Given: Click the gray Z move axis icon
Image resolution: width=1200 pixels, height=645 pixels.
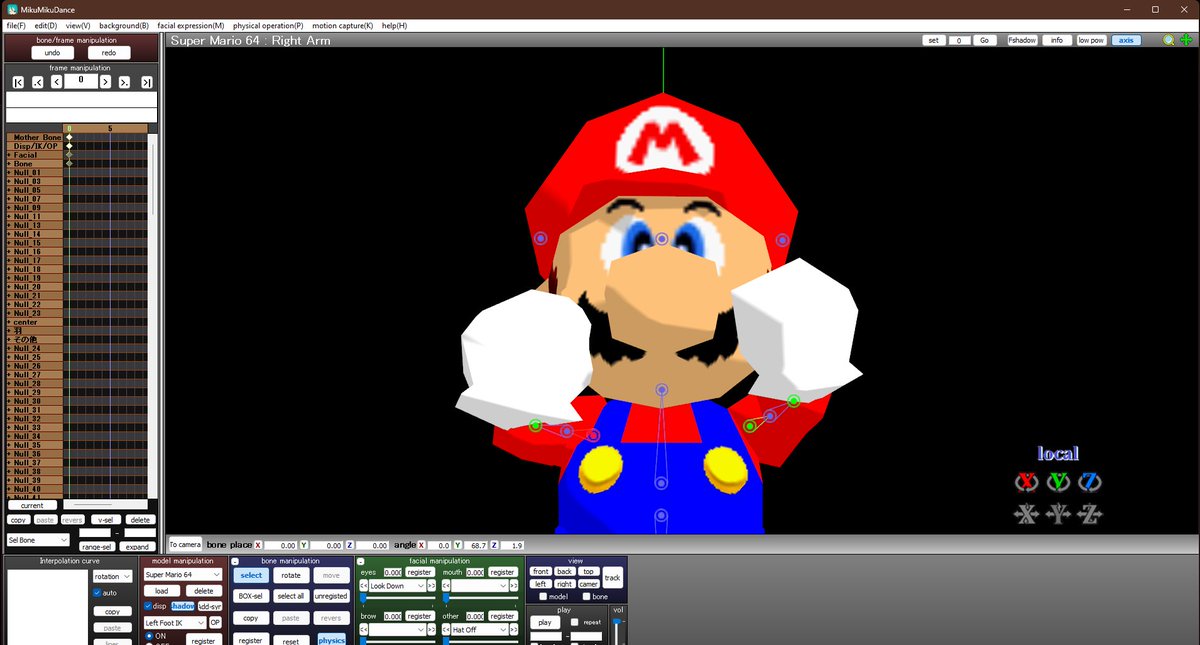Looking at the screenshot, I should [x=1090, y=515].
